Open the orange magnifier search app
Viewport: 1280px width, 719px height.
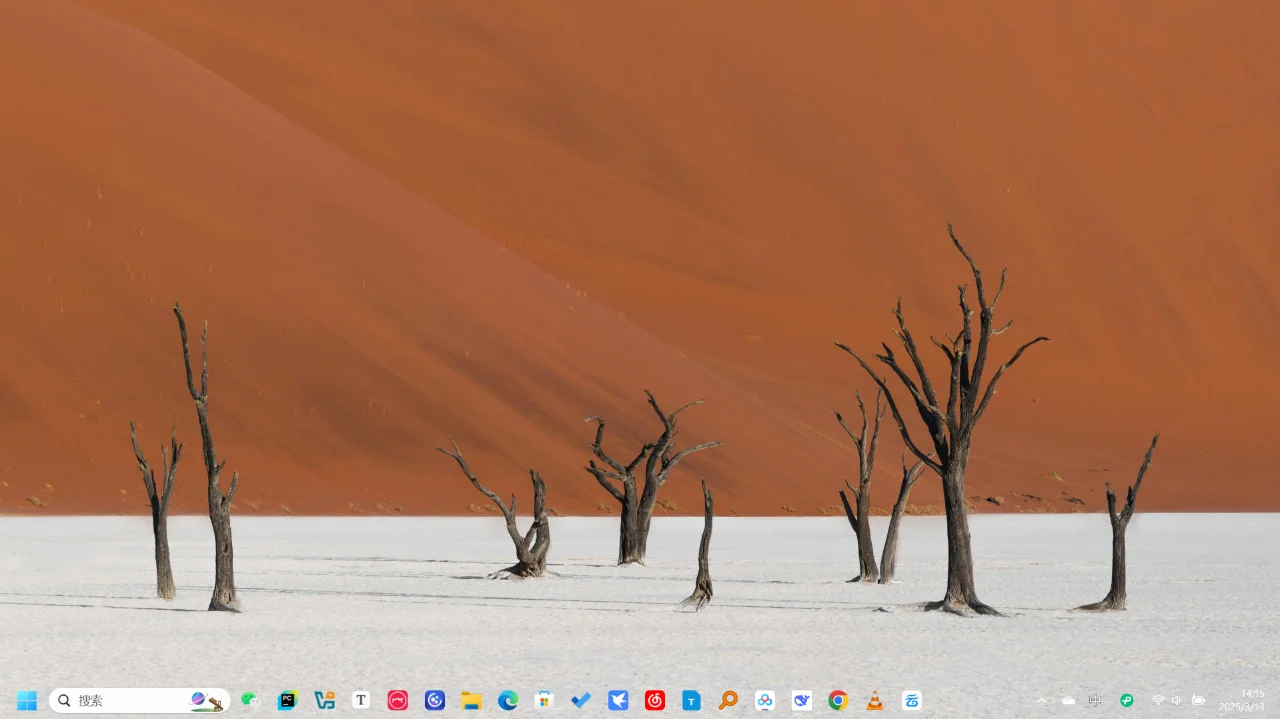(x=728, y=700)
